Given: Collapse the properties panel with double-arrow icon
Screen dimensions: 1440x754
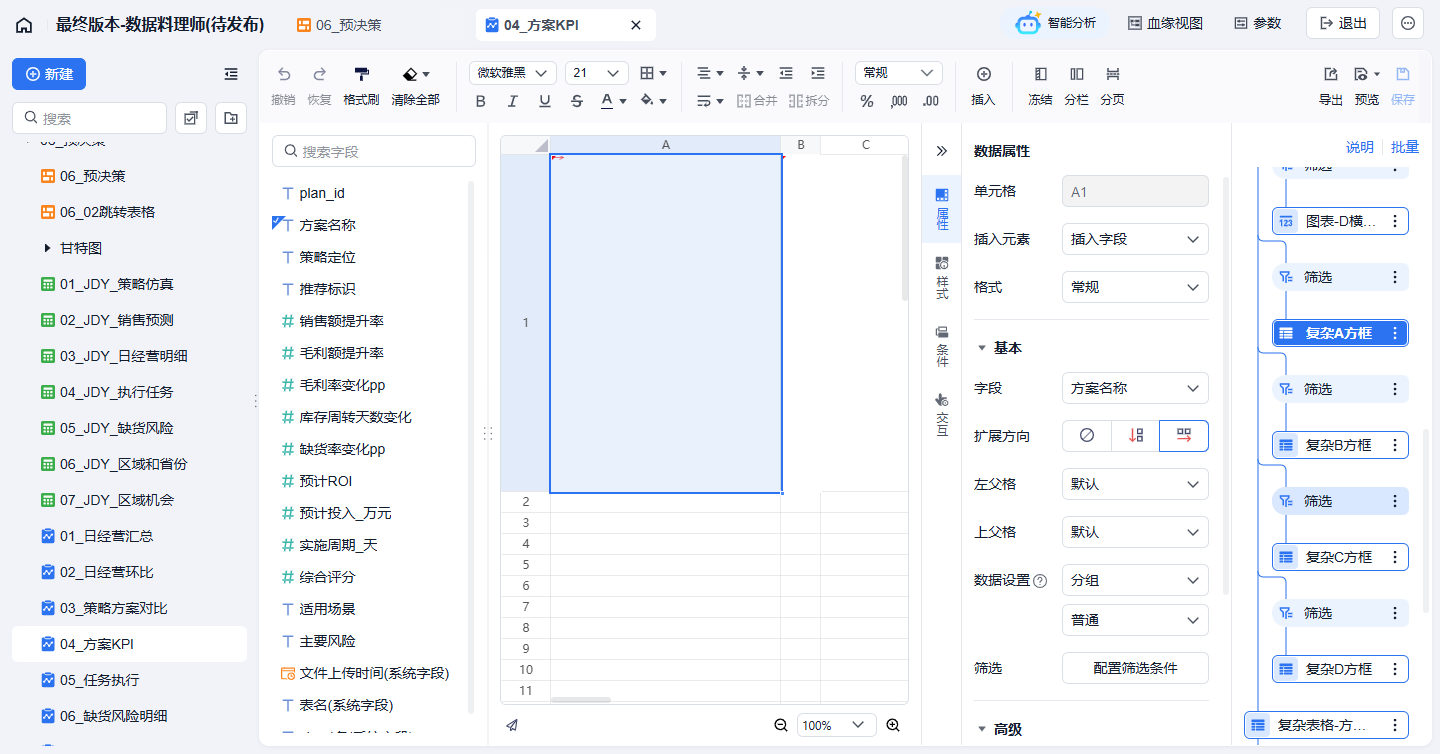Looking at the screenshot, I should 941,151.
